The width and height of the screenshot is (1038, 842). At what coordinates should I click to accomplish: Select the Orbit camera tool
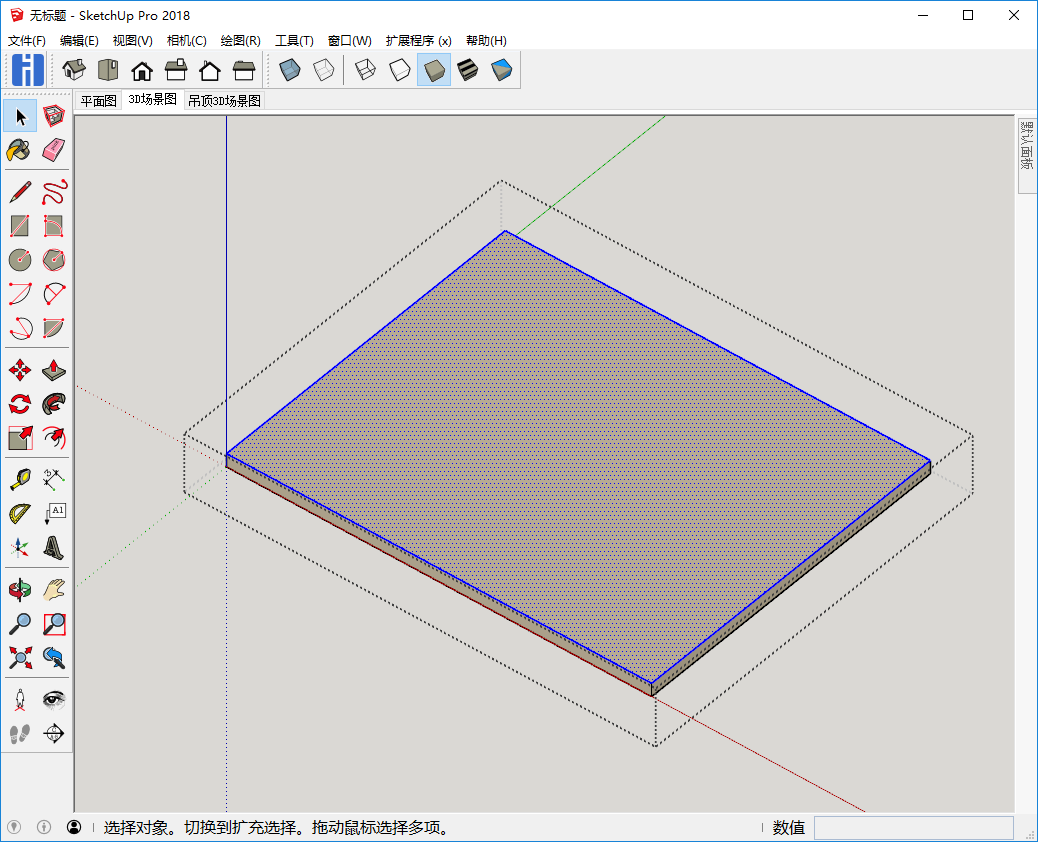click(x=20, y=589)
